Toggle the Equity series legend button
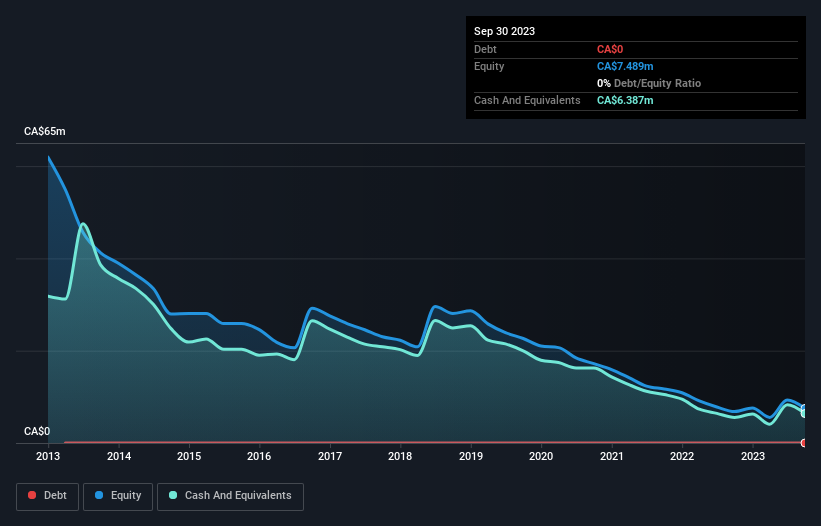The width and height of the screenshot is (821, 526). point(118,496)
